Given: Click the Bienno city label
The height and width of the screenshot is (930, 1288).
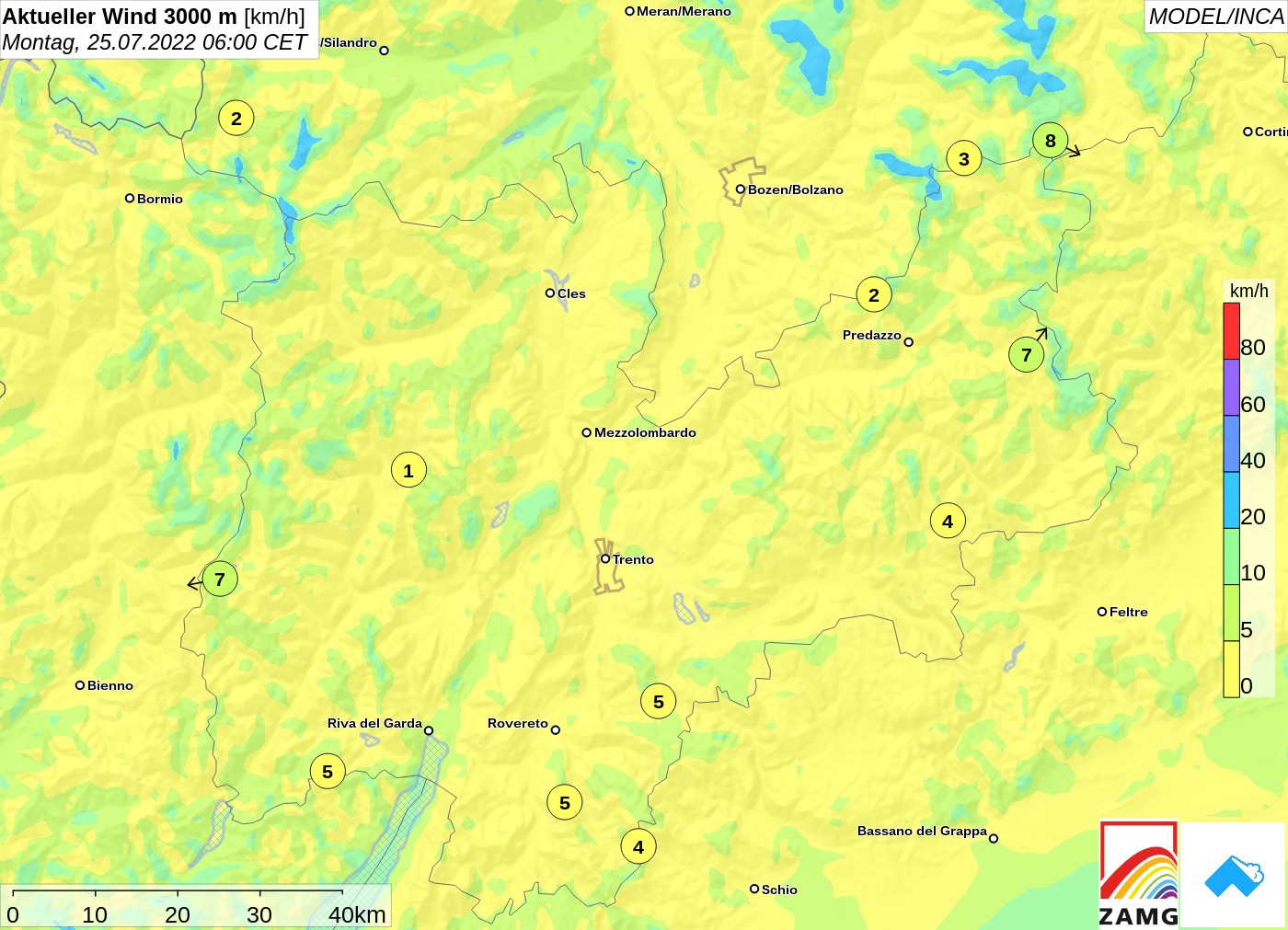Looking at the screenshot, I should click(x=110, y=685).
